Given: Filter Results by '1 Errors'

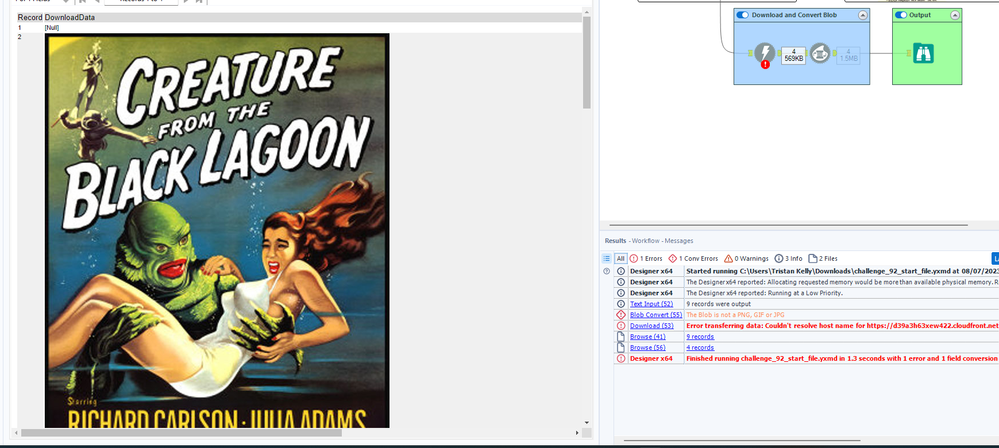Looking at the screenshot, I should pyautogui.click(x=646, y=259).
